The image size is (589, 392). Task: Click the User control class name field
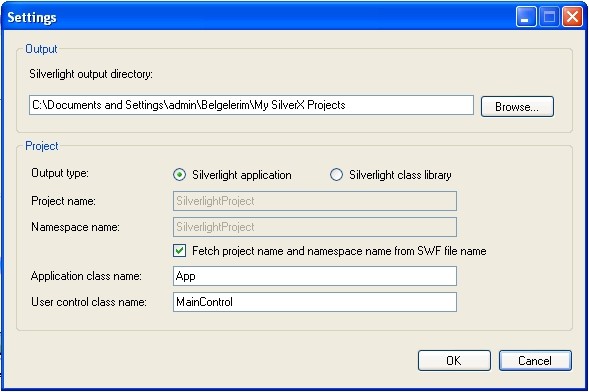[x=315, y=302]
